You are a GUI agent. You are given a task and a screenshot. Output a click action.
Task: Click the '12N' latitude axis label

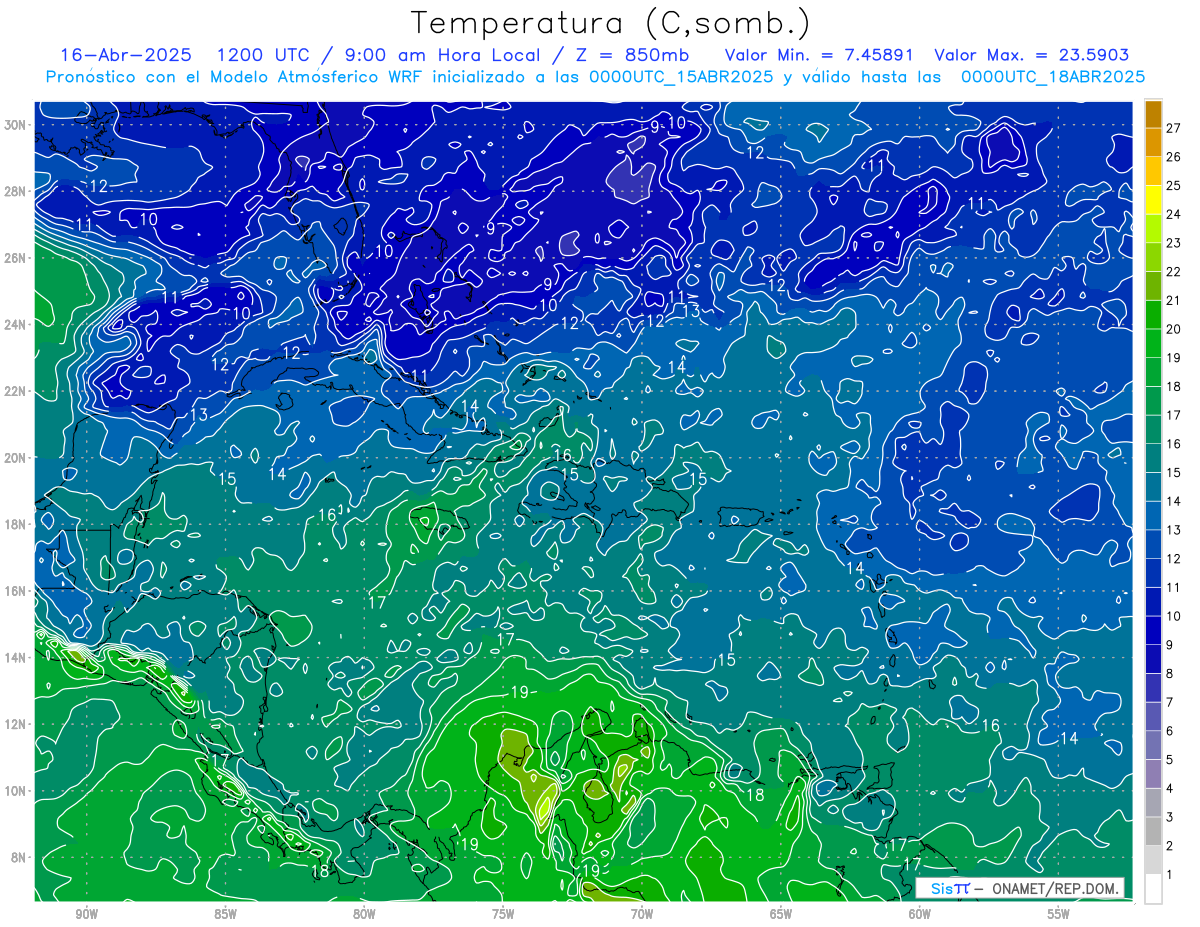click(x=17, y=724)
